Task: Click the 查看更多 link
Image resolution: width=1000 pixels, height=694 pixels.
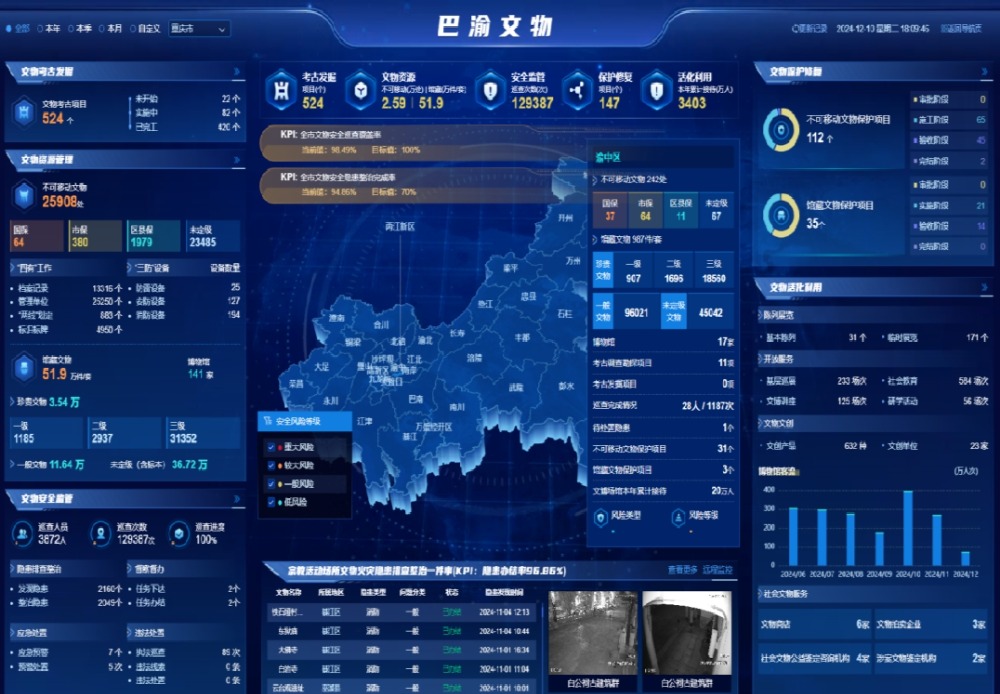Action: (x=682, y=570)
